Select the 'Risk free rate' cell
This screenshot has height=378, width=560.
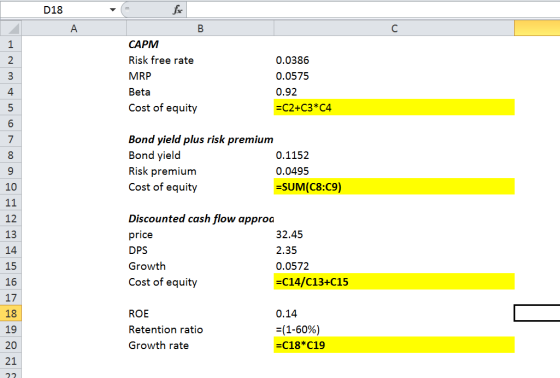click(200, 60)
